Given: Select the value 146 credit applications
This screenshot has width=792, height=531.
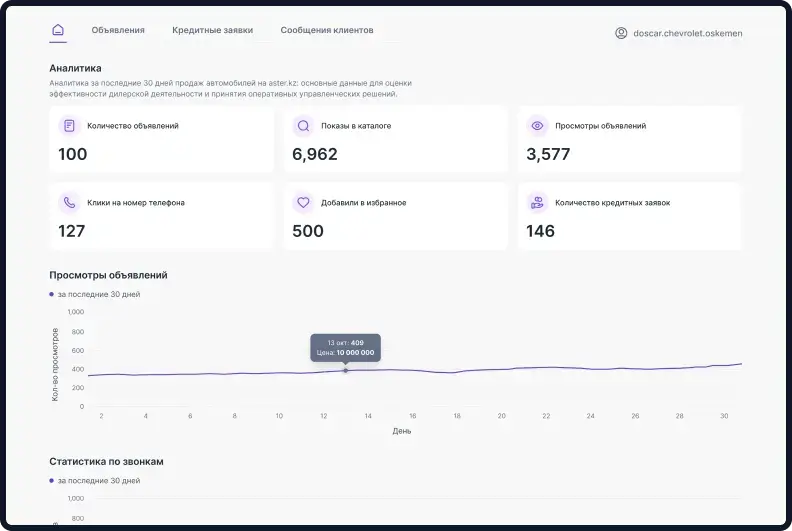Looking at the screenshot, I should tap(540, 231).
